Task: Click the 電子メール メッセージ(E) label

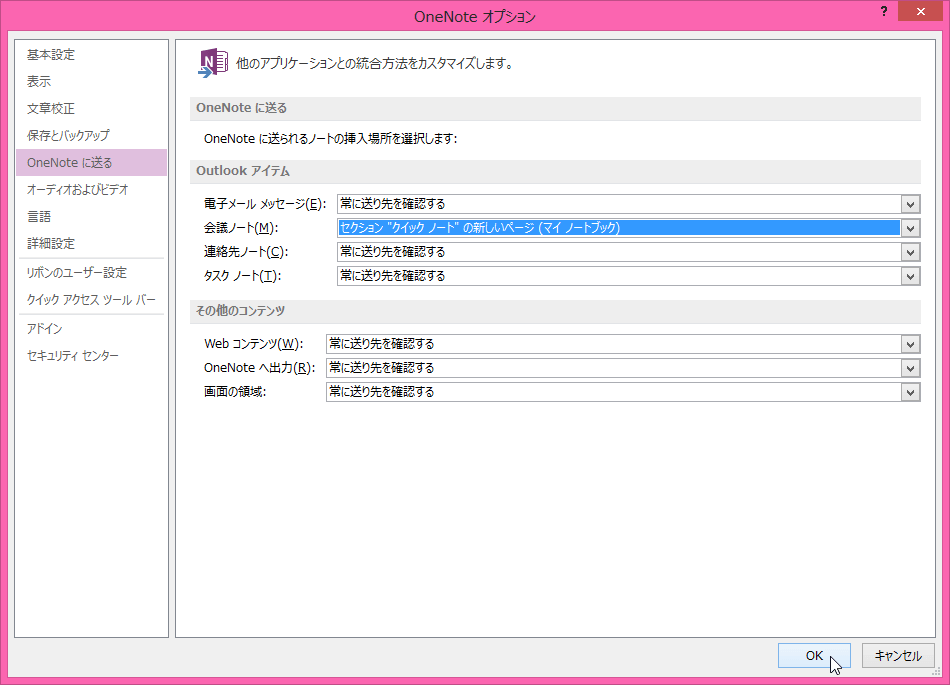Action: (265, 204)
